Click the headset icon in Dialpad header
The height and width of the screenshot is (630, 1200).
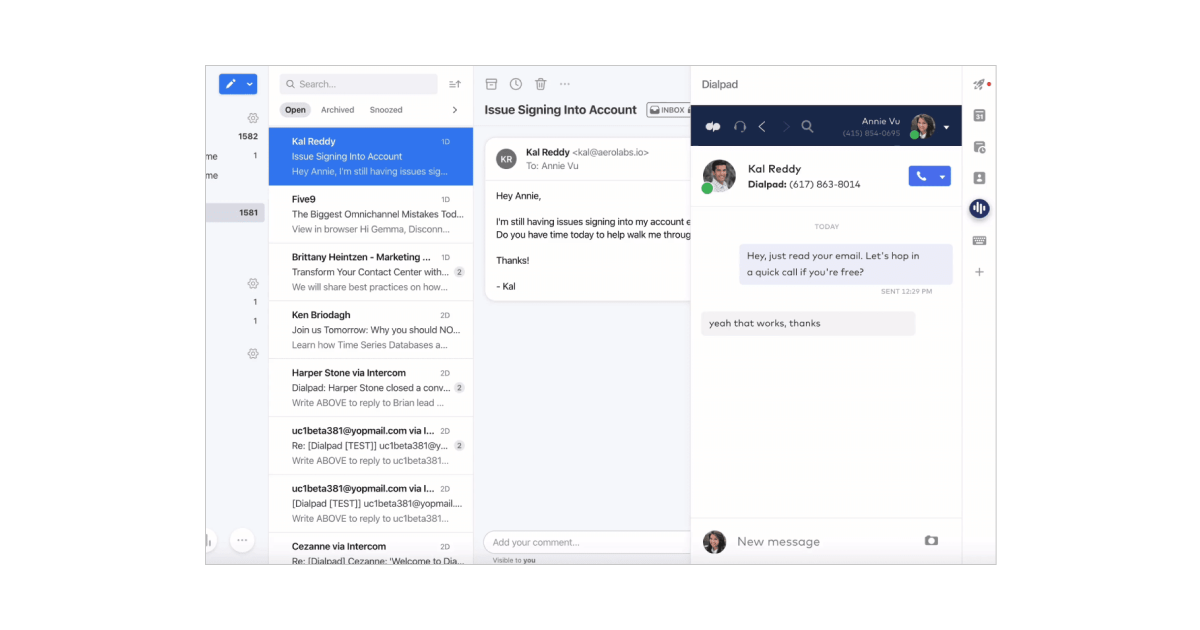tap(740, 127)
